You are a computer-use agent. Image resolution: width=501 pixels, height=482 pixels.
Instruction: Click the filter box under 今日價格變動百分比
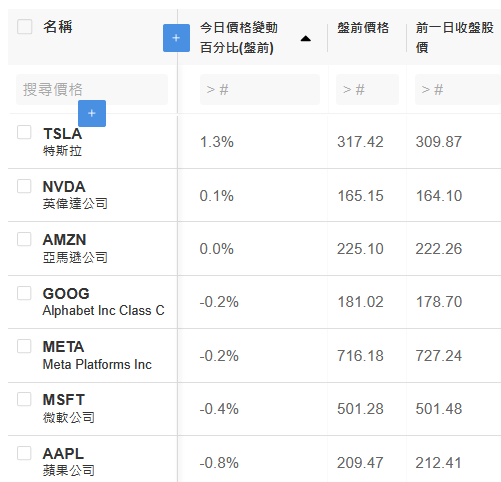pos(260,90)
